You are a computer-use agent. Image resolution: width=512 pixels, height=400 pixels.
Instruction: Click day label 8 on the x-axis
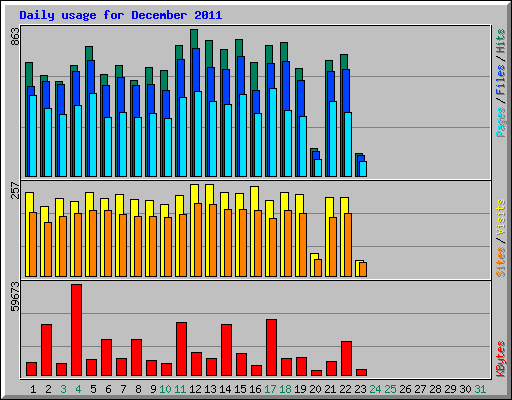pyautogui.click(x=138, y=389)
